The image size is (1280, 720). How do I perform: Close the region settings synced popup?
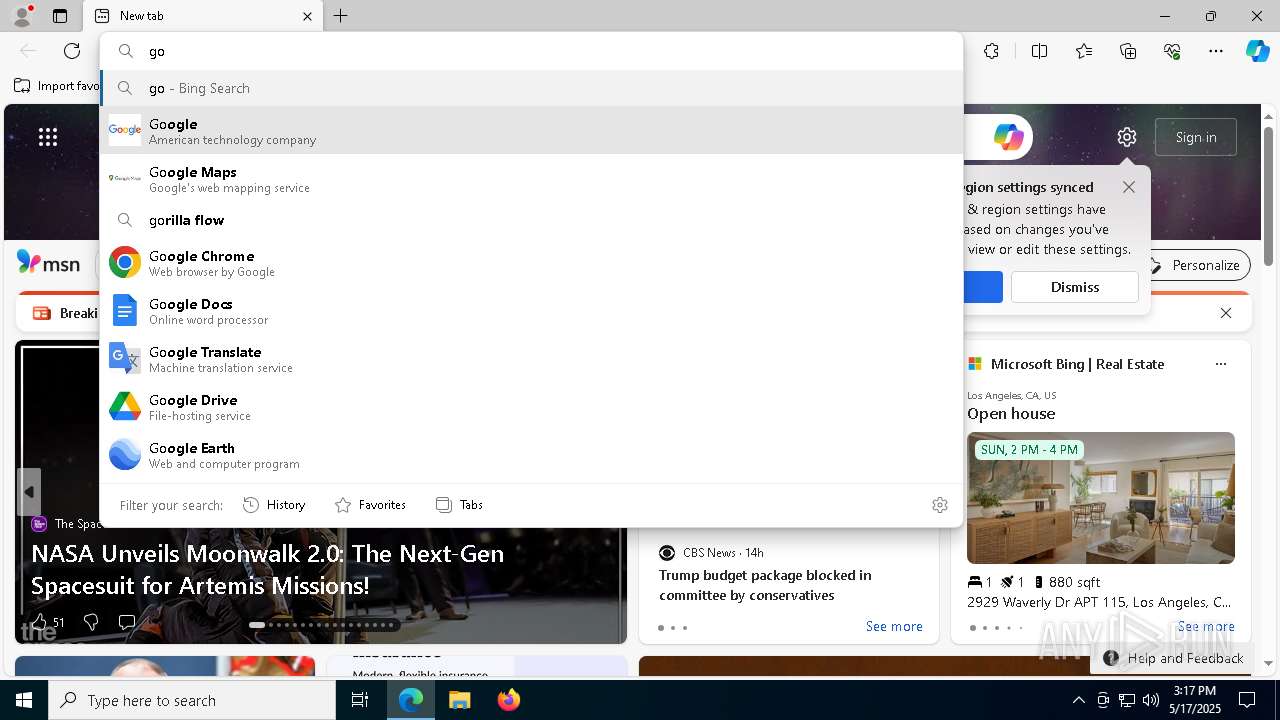point(1129,187)
